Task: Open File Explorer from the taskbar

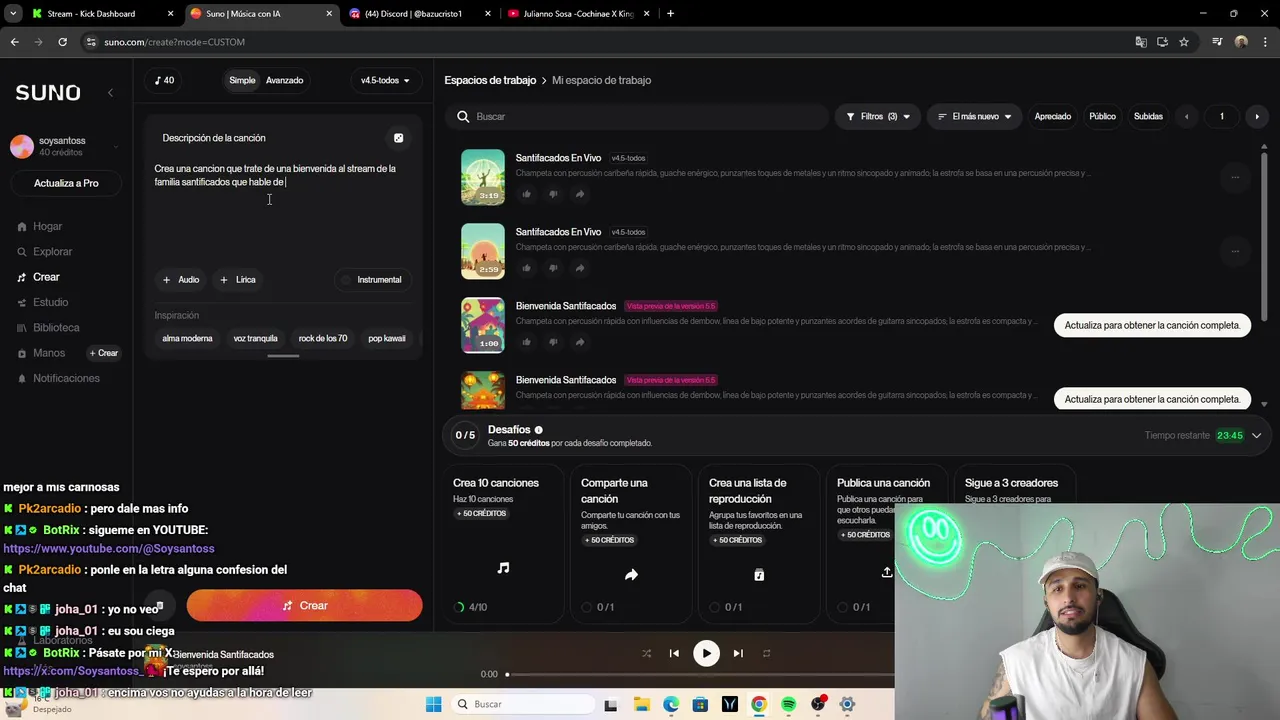Action: click(x=641, y=704)
